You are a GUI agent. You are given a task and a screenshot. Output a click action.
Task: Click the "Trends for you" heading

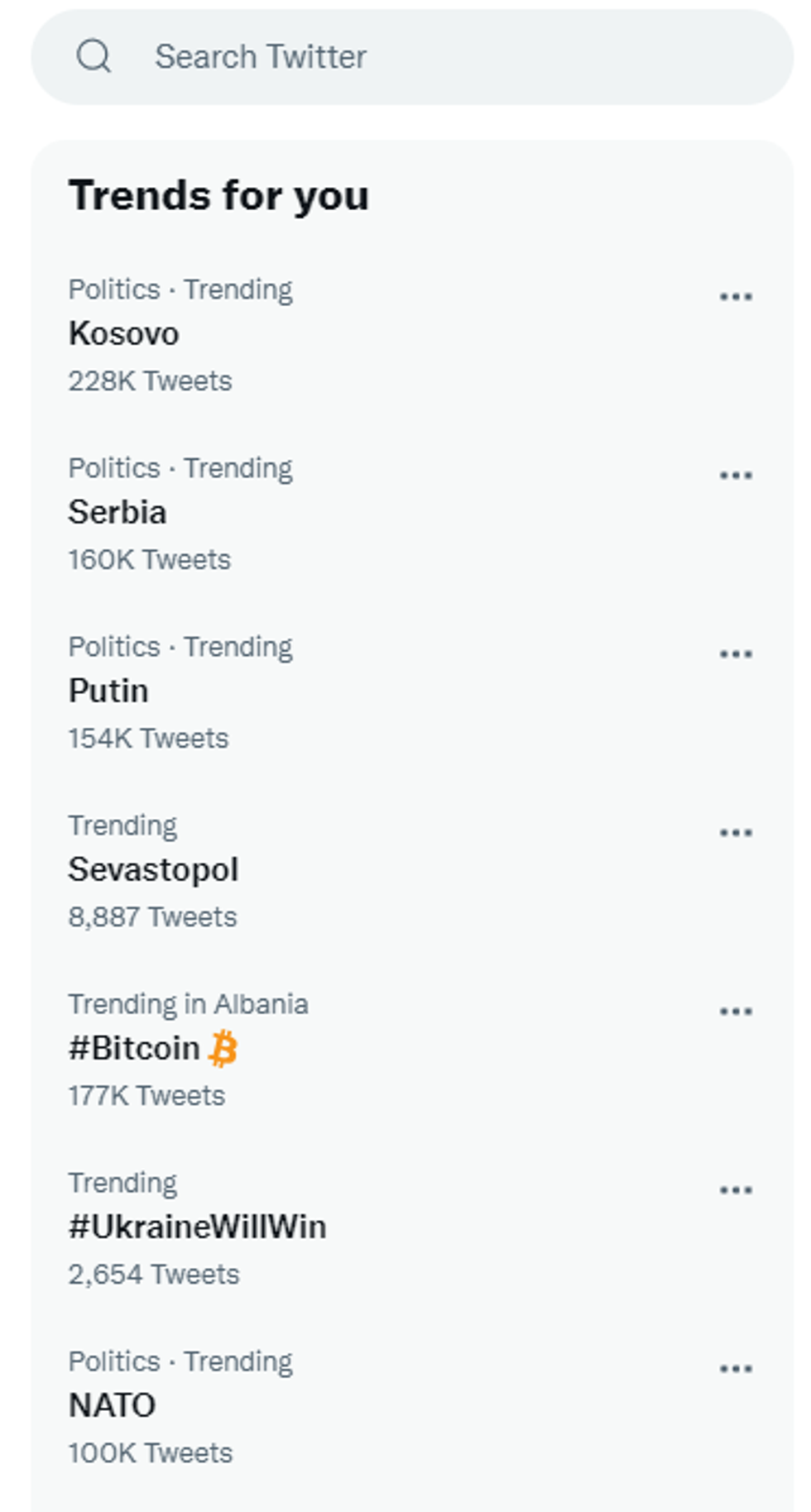[x=218, y=196]
